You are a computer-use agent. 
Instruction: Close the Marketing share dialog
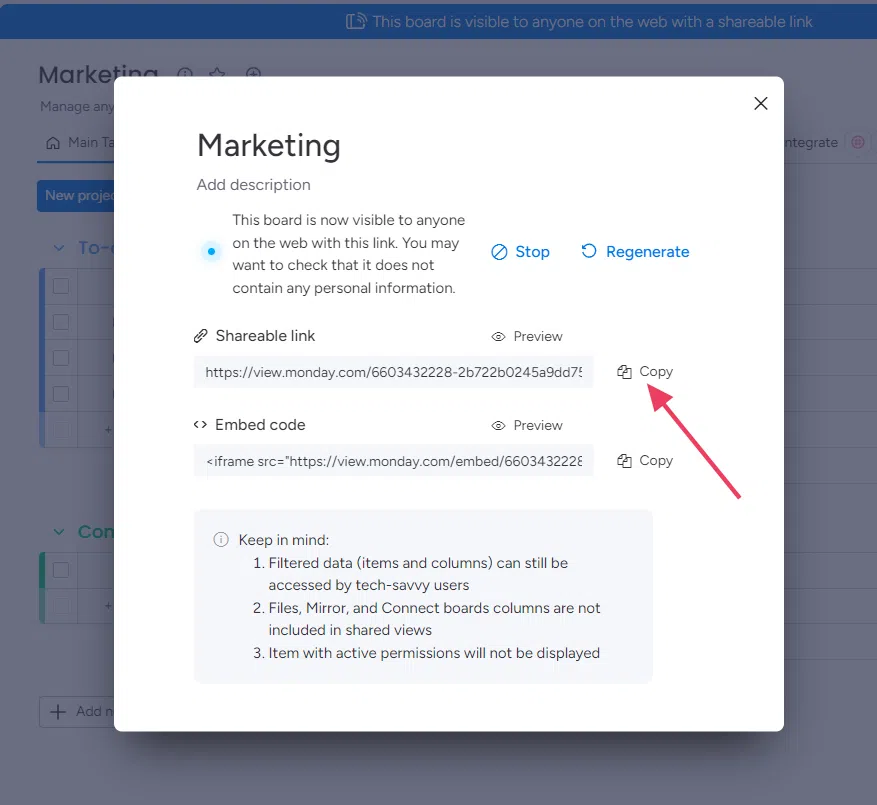760,104
